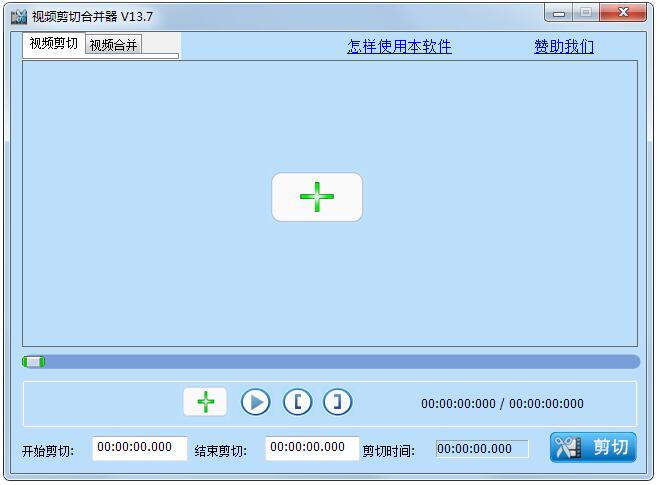The image size is (657, 485).
Task: Switch to the 视频合并 tab
Action: pyautogui.click(x=114, y=45)
